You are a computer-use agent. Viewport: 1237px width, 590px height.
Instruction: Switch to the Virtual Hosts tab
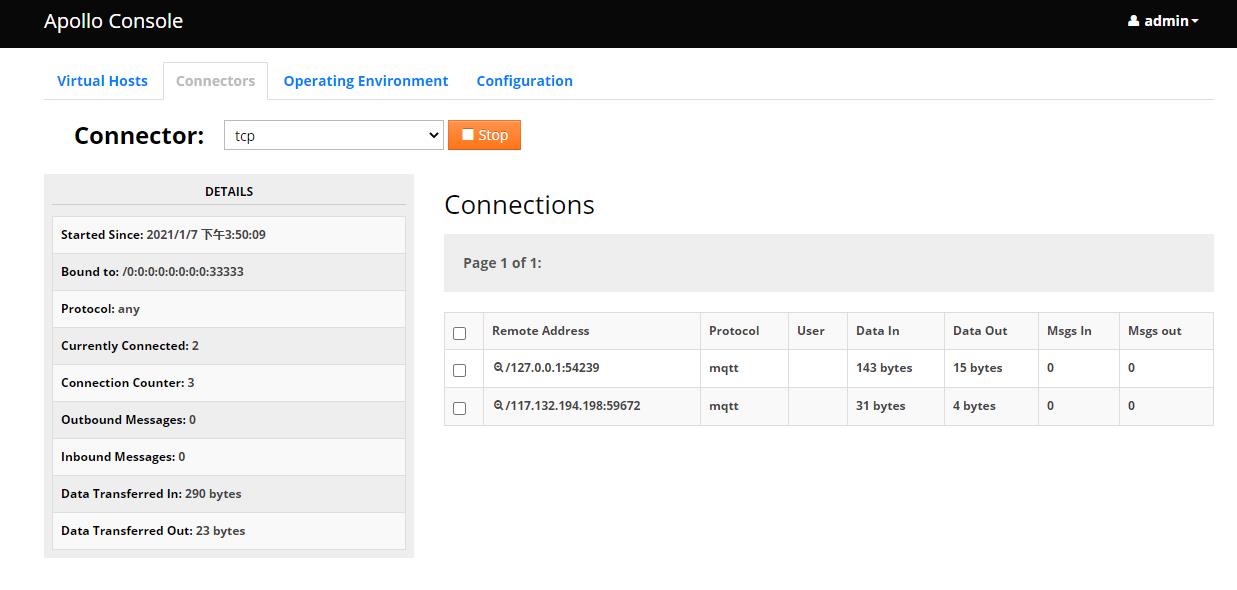(102, 81)
